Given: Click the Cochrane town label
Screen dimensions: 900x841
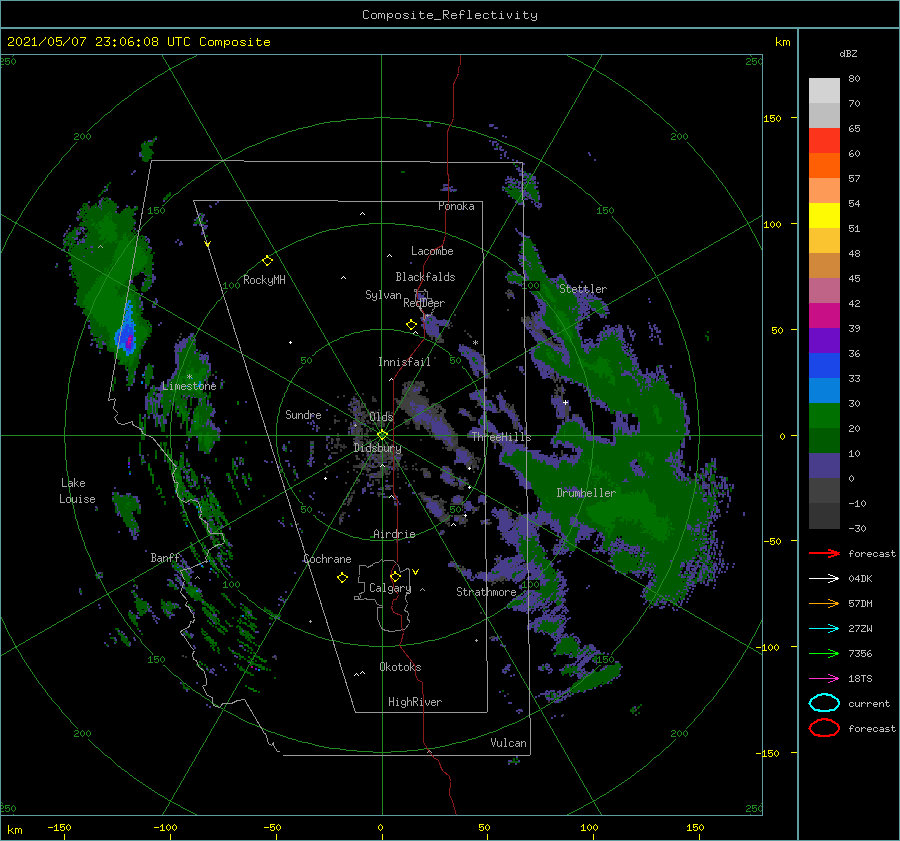Looking at the screenshot, I should point(327,559).
